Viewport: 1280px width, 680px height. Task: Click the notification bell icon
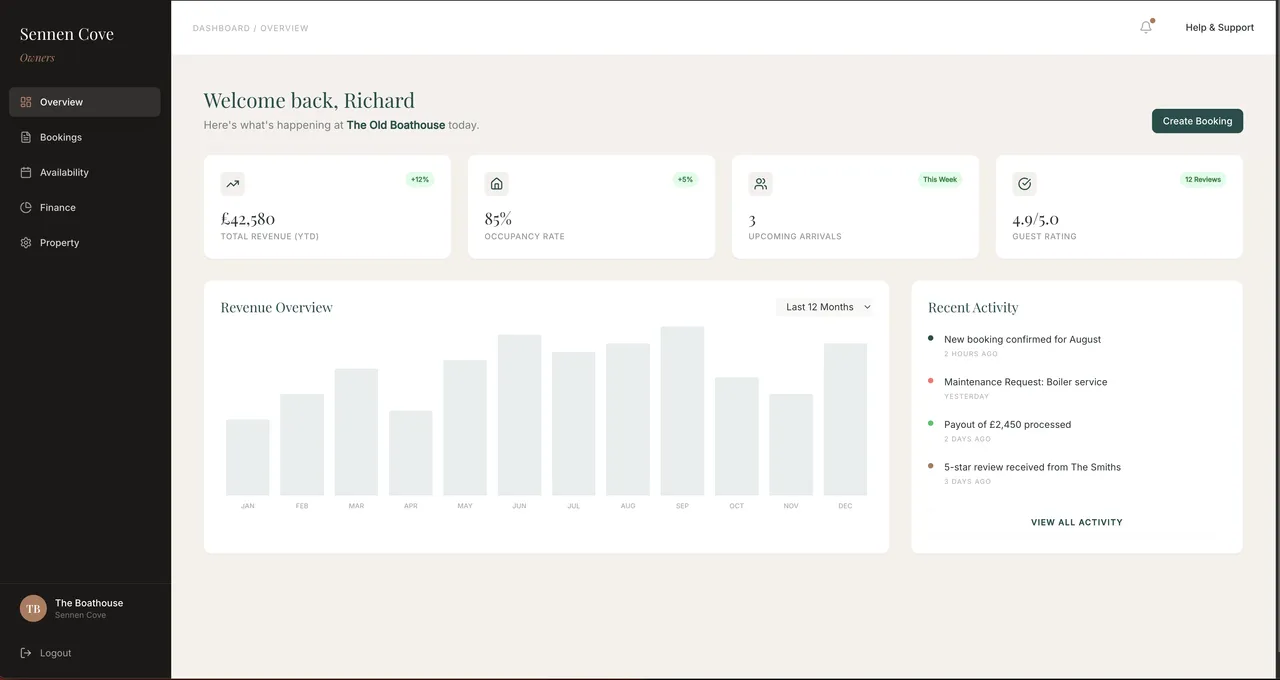1146,27
